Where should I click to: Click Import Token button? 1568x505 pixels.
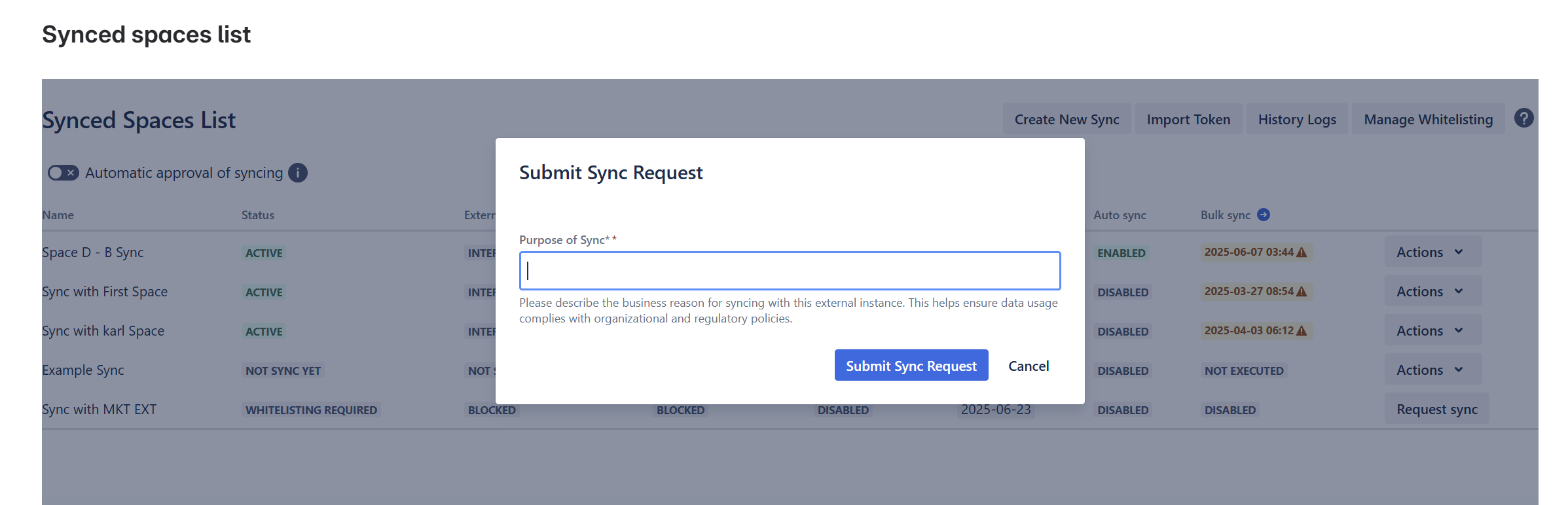tap(1188, 120)
